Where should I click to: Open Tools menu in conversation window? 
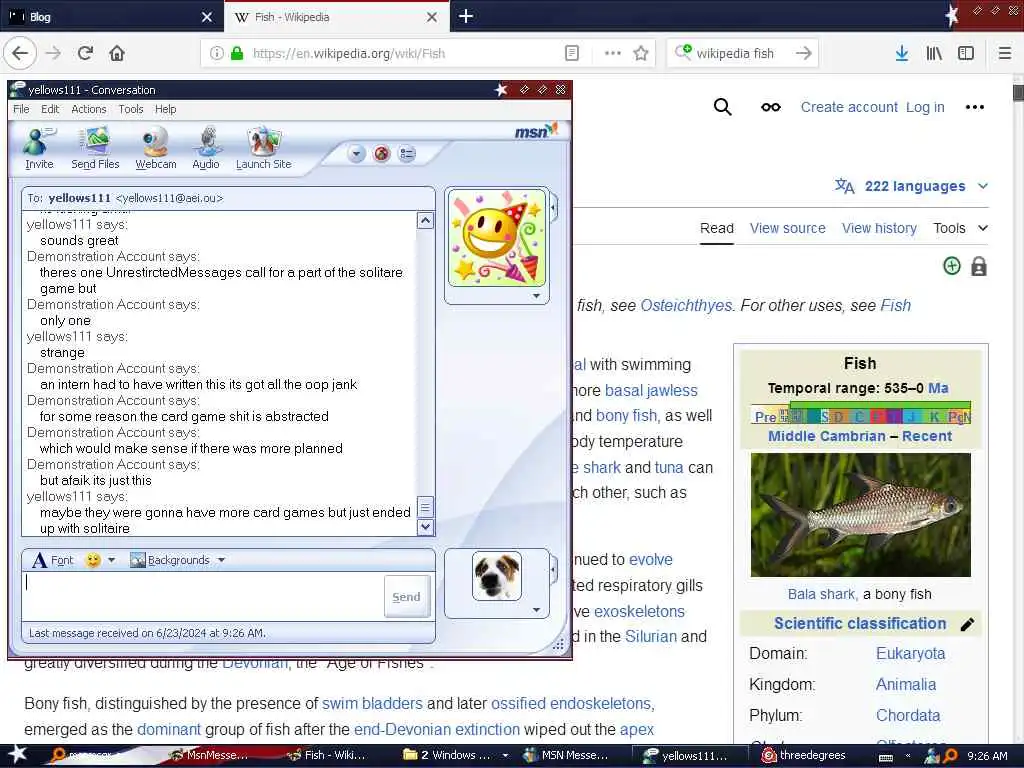(131, 109)
